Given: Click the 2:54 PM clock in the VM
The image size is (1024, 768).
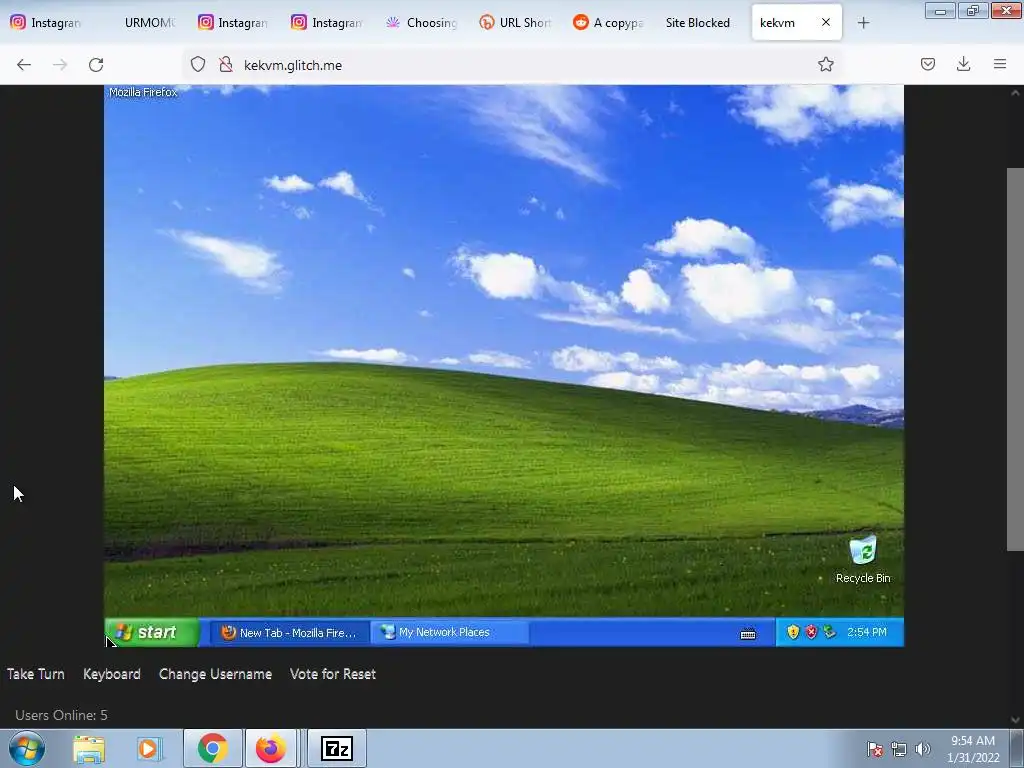Looking at the screenshot, I should point(867,632).
